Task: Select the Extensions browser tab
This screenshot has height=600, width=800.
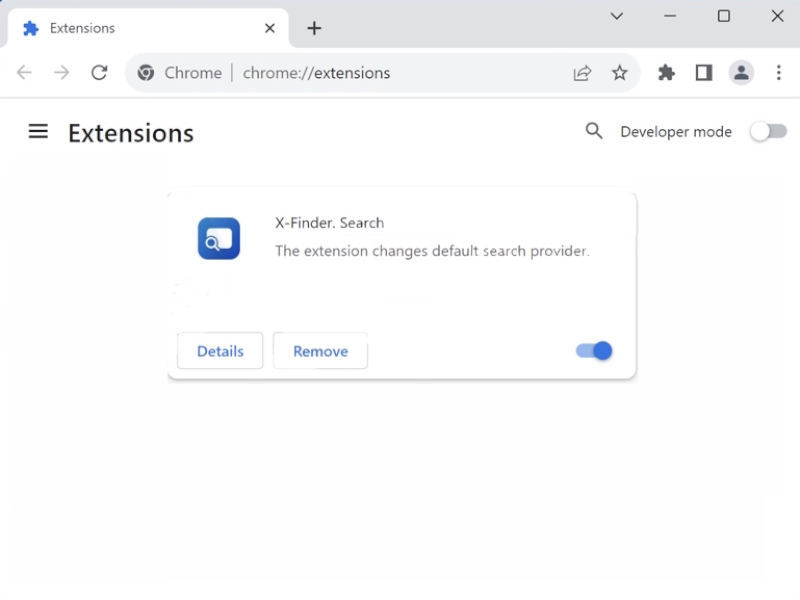Action: pyautogui.click(x=140, y=28)
